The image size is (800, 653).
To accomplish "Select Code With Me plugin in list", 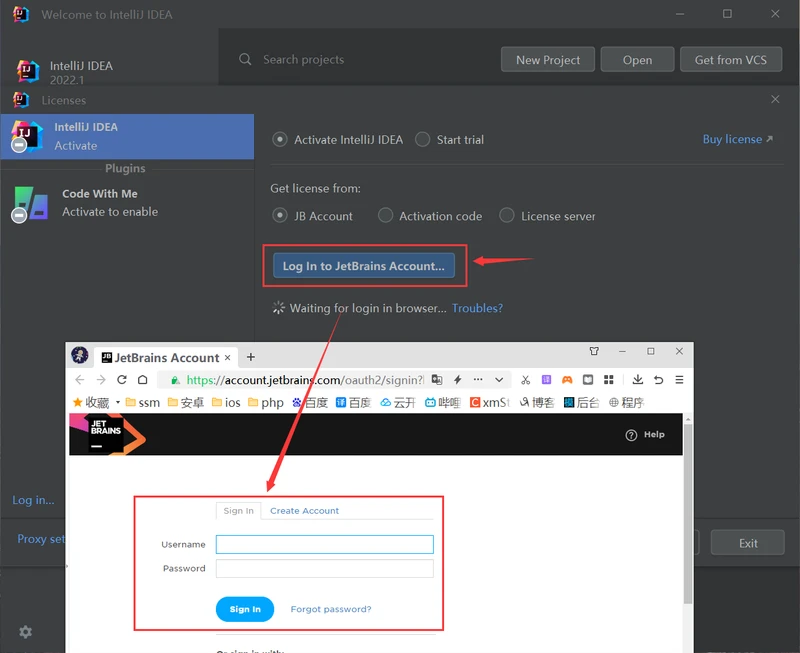I will tap(100, 202).
